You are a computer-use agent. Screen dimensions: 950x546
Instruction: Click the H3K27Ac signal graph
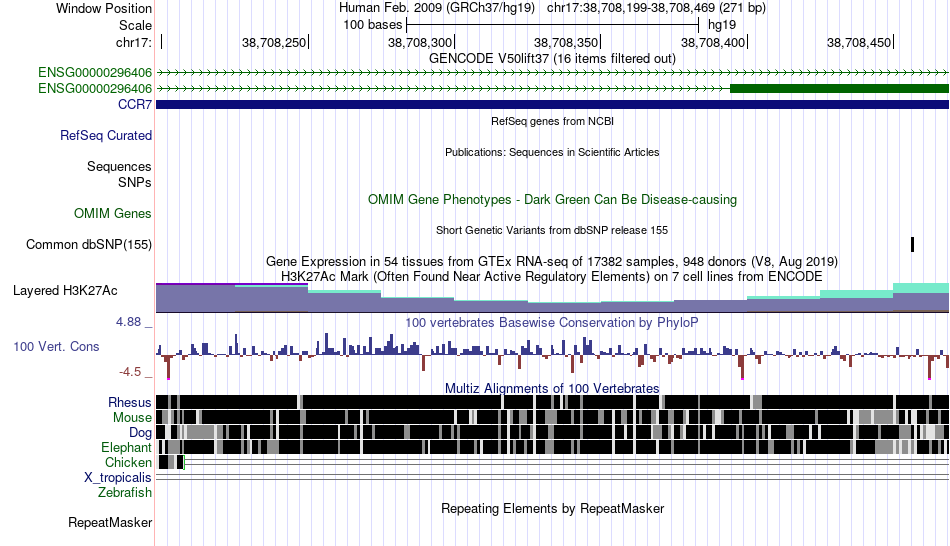(552, 298)
